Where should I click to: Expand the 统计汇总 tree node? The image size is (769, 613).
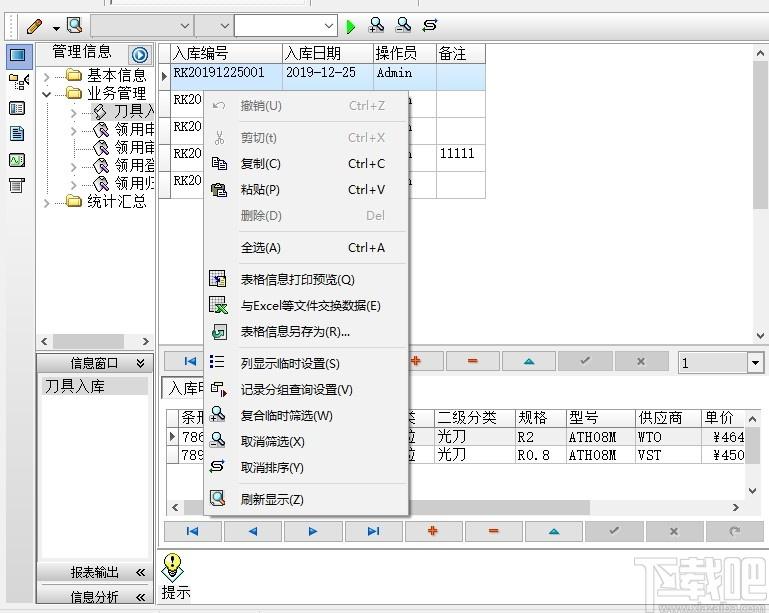[x=46, y=203]
